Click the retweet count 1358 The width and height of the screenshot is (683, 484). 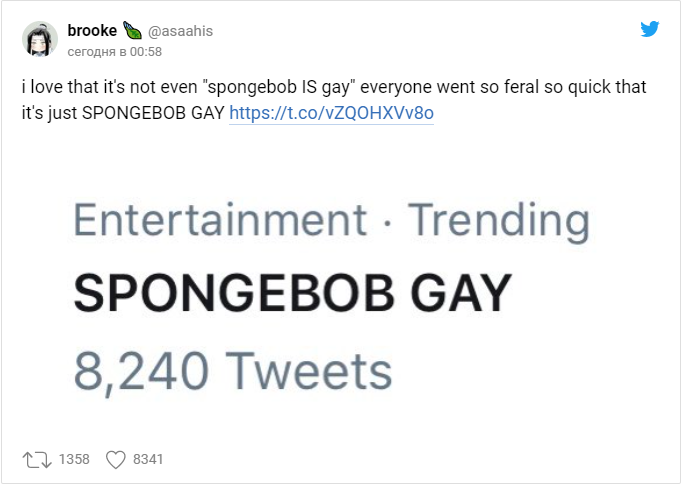pos(74,459)
